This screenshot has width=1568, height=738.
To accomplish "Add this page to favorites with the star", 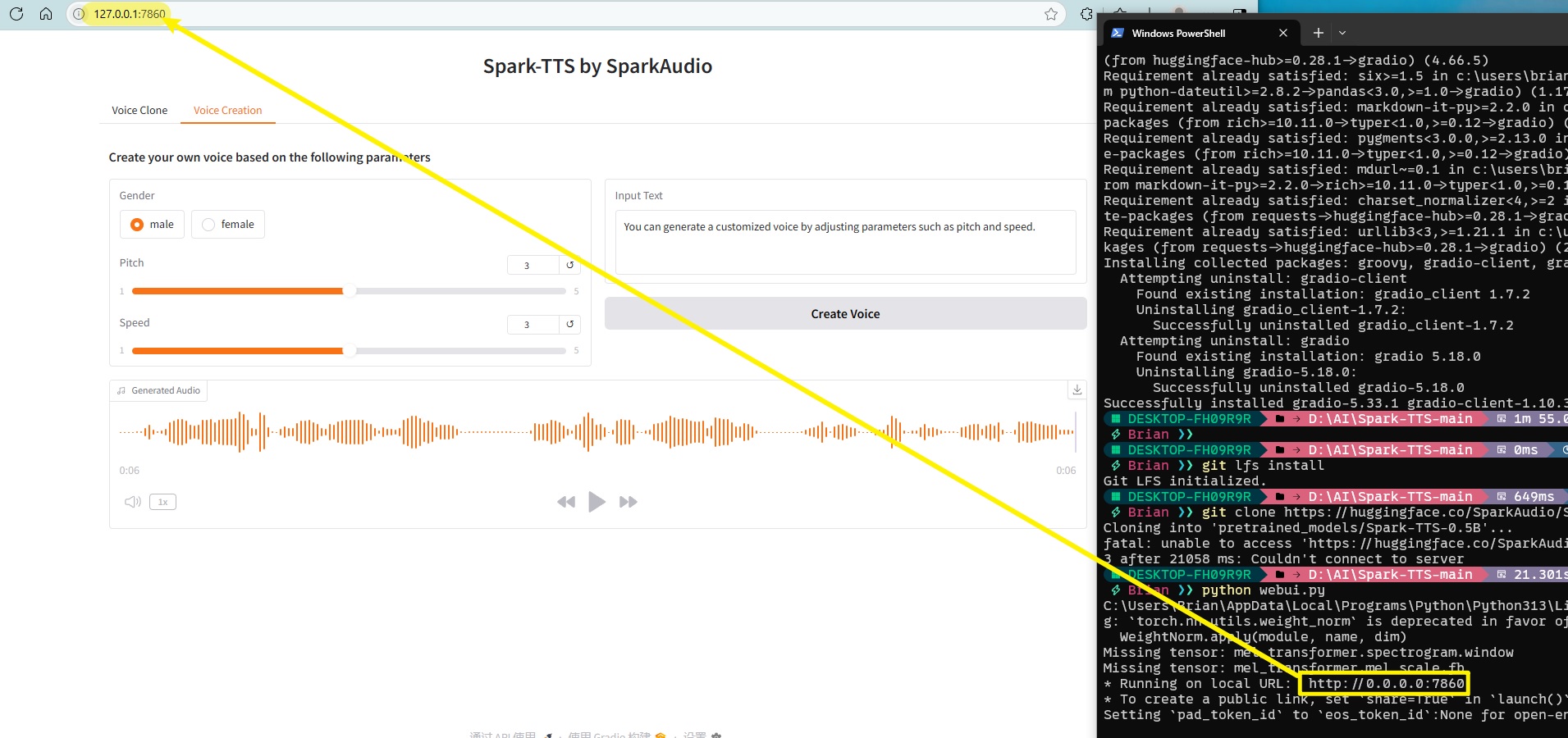I will [1050, 14].
